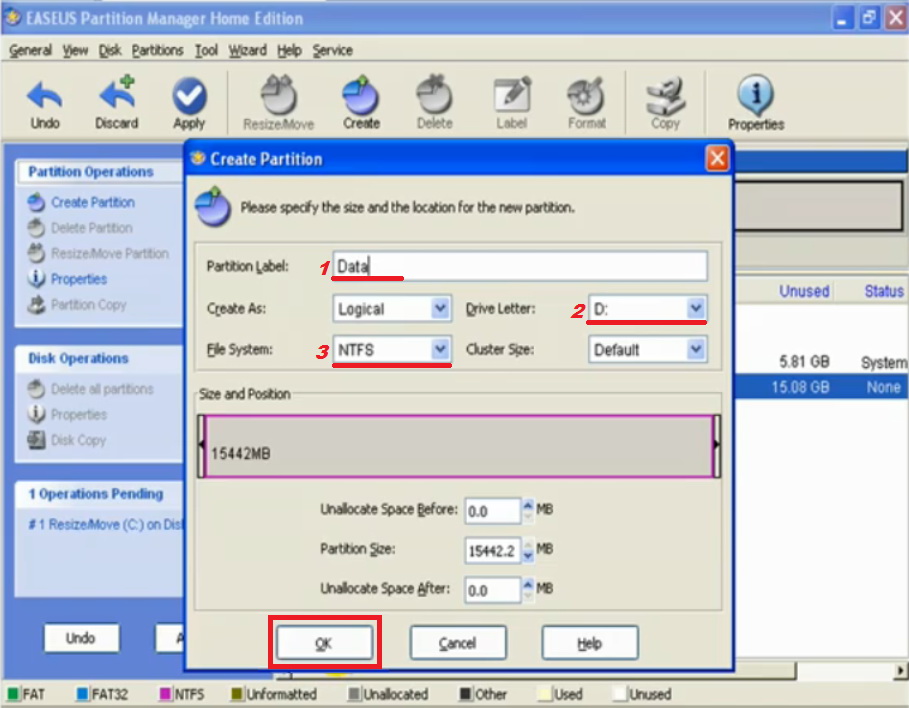Click the Status column header
Screen dimensions: 909x708
(883, 291)
